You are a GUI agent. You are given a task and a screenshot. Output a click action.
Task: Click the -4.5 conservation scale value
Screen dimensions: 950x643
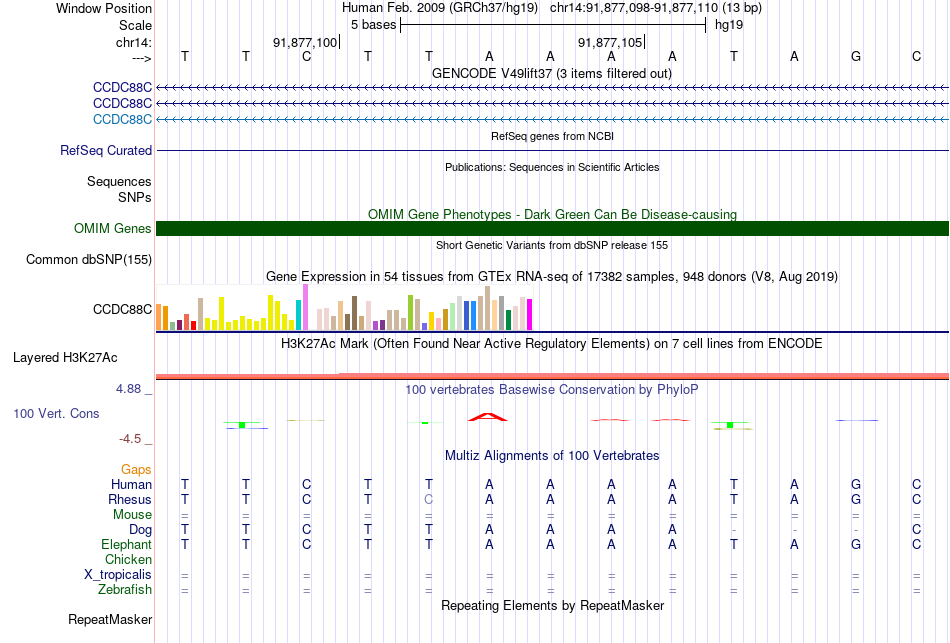coord(130,439)
